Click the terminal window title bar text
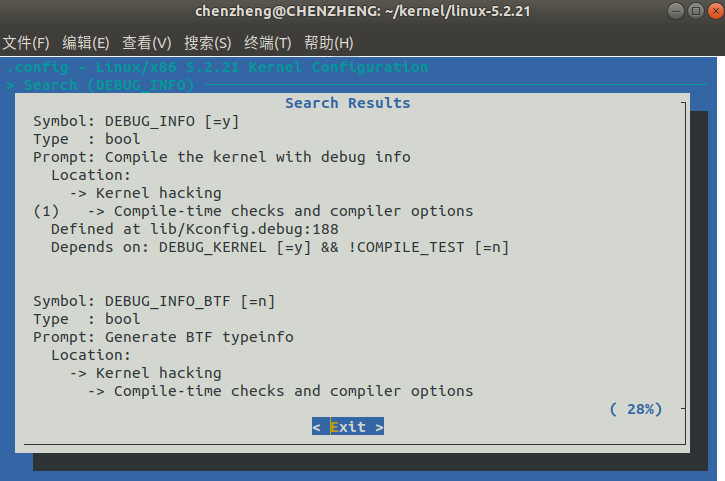Viewport: 725px width, 481px height. pos(362,11)
